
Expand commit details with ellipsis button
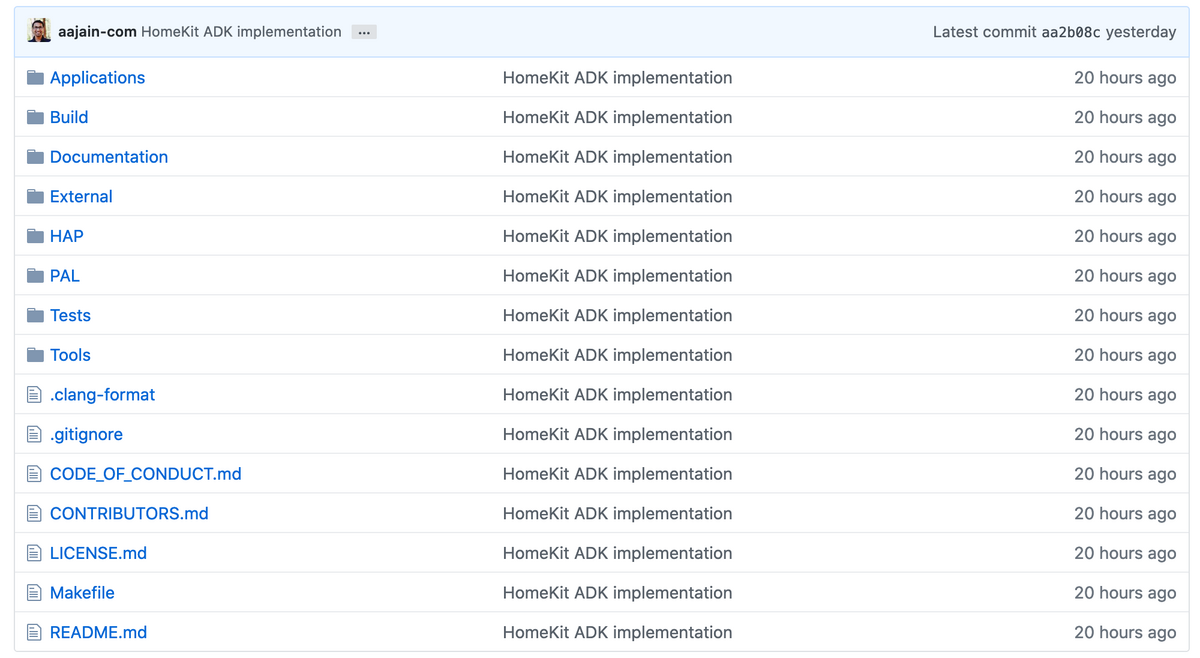pos(364,32)
